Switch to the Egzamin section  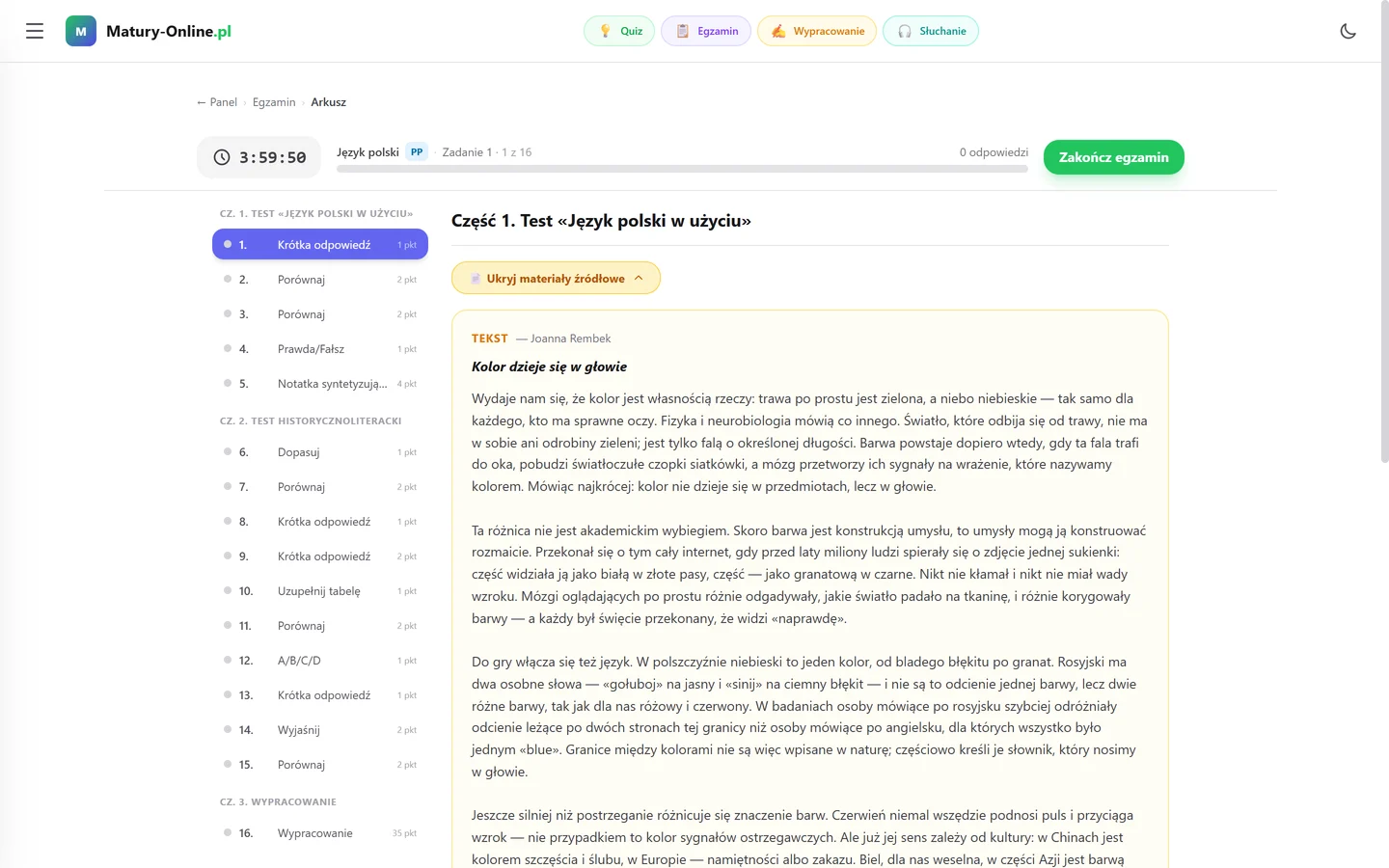click(x=706, y=31)
